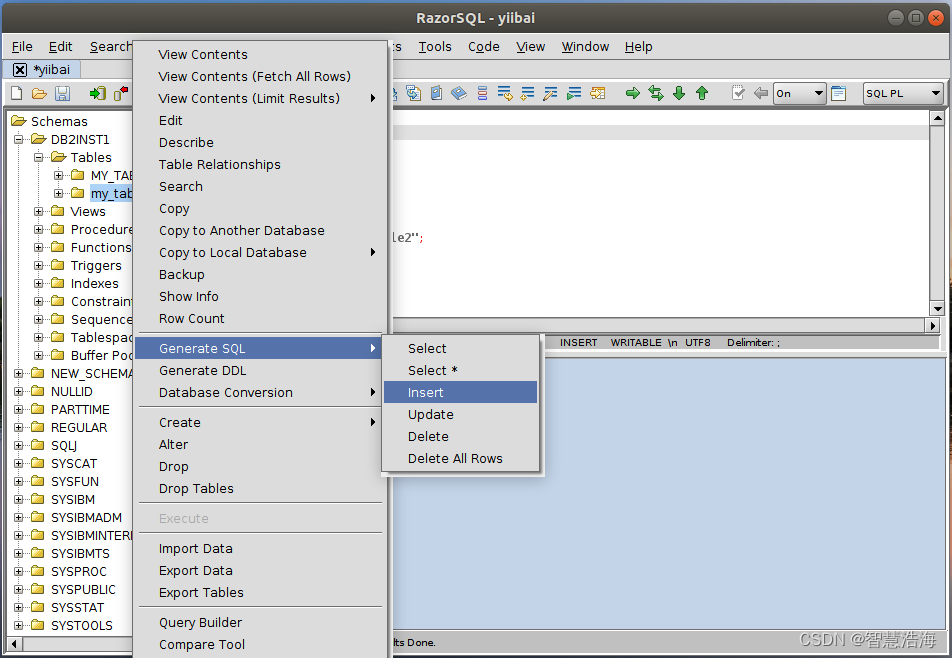Click the Schemas folder icon

pyautogui.click(x=18, y=120)
